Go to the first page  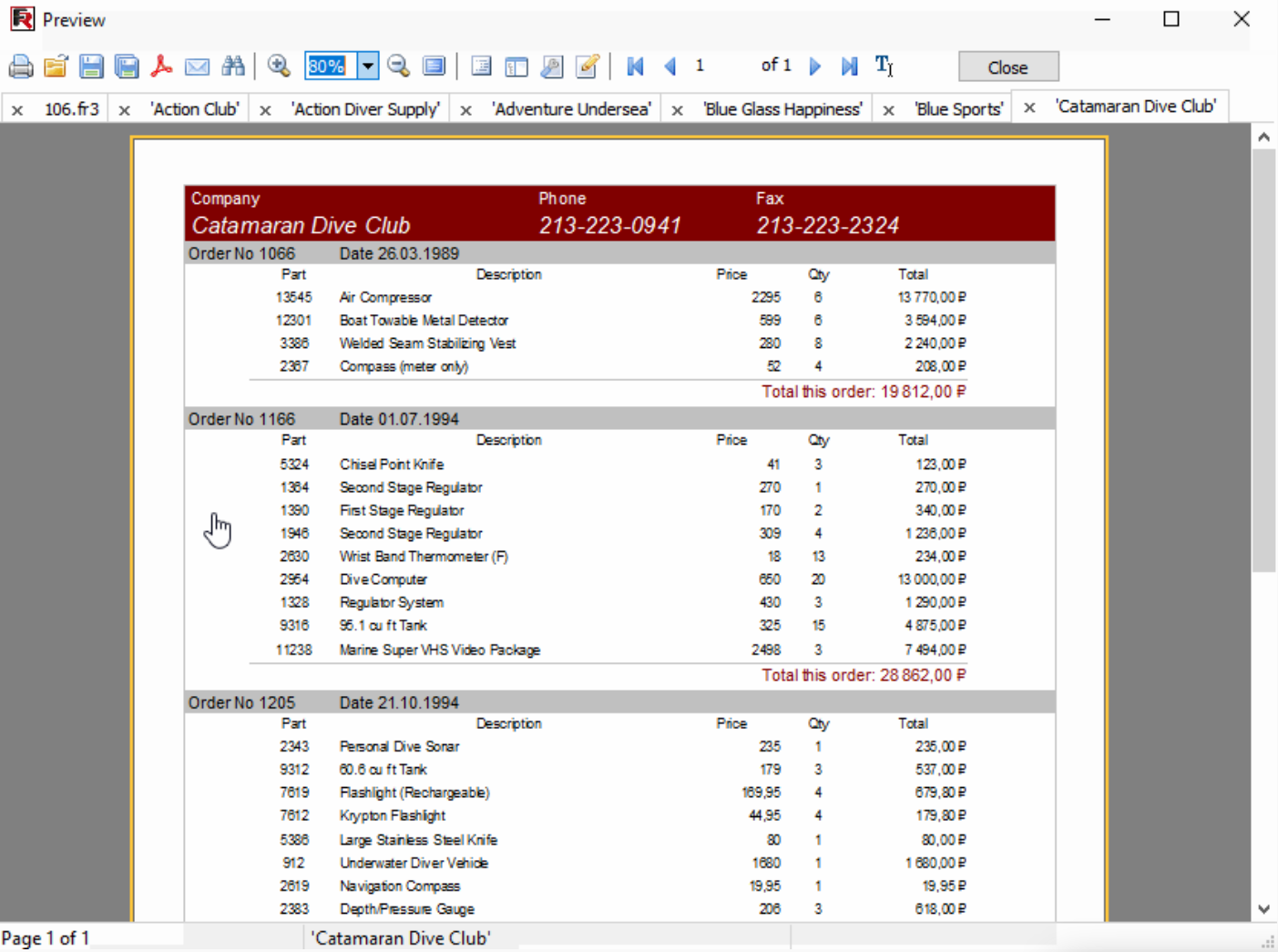[636, 67]
